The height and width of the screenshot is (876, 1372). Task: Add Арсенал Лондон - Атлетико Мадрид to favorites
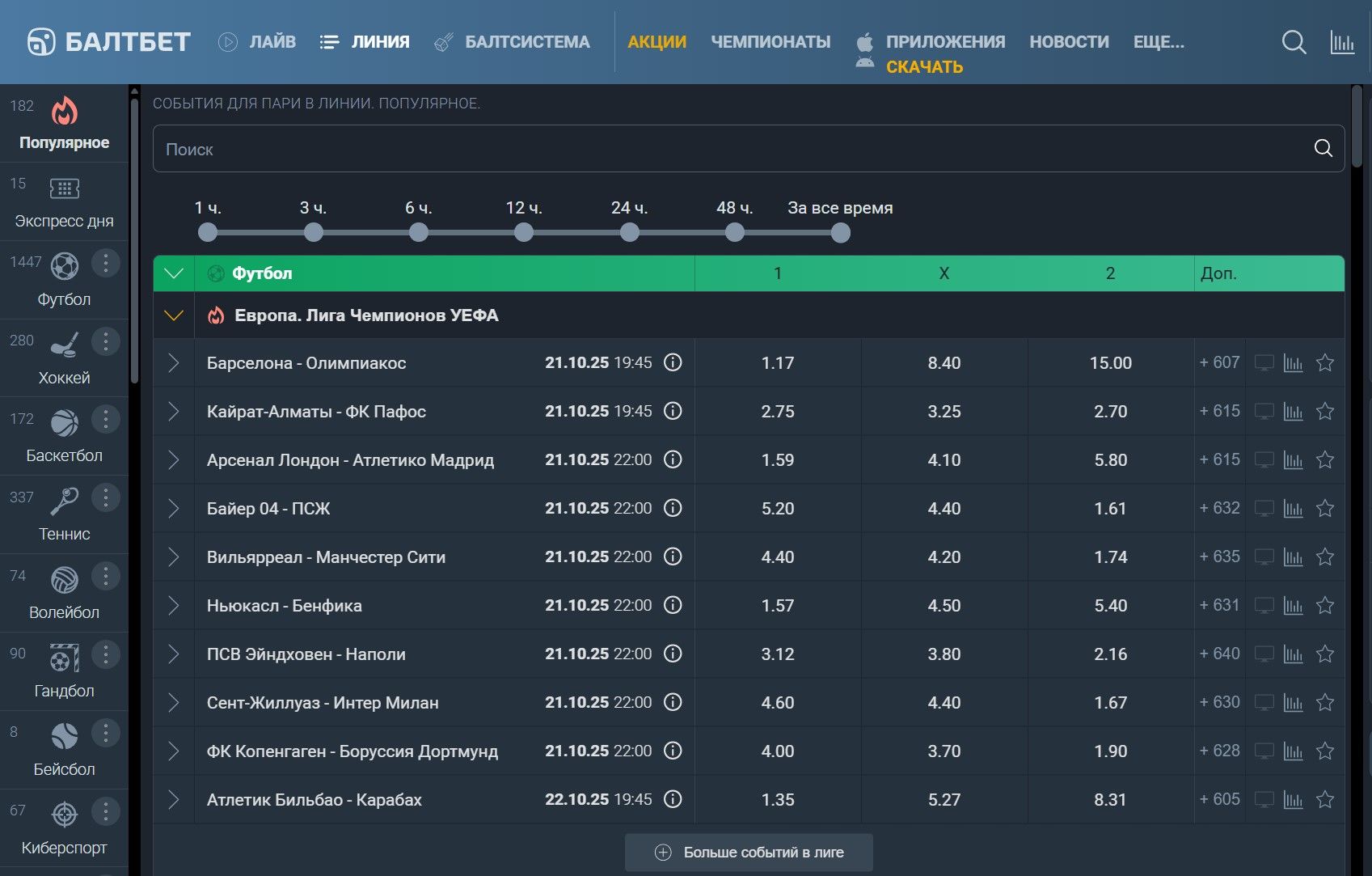(x=1324, y=460)
